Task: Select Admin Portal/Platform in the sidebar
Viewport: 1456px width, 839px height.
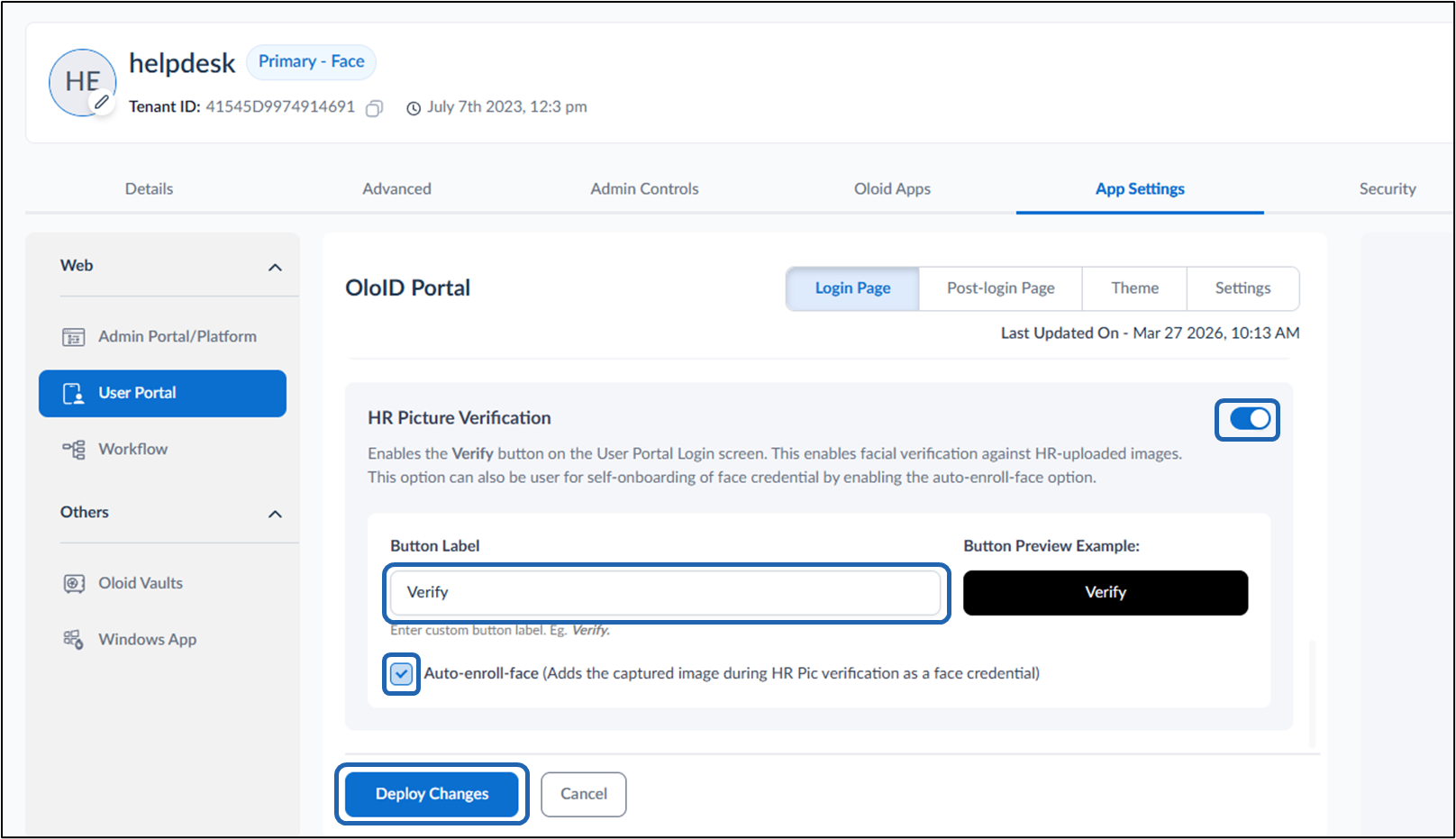Action: pyautogui.click(x=163, y=337)
